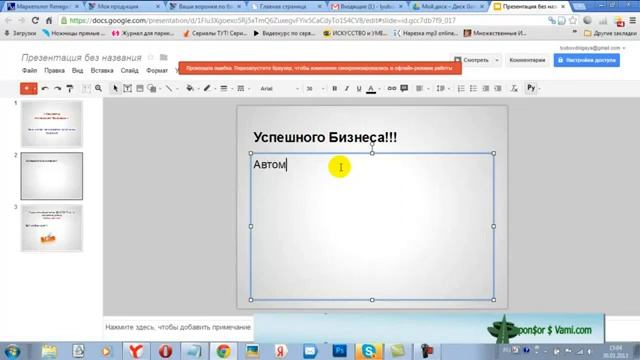Expand the shape tool dropdown arrow
Screen dimensions: 640x360
[x=160, y=89]
